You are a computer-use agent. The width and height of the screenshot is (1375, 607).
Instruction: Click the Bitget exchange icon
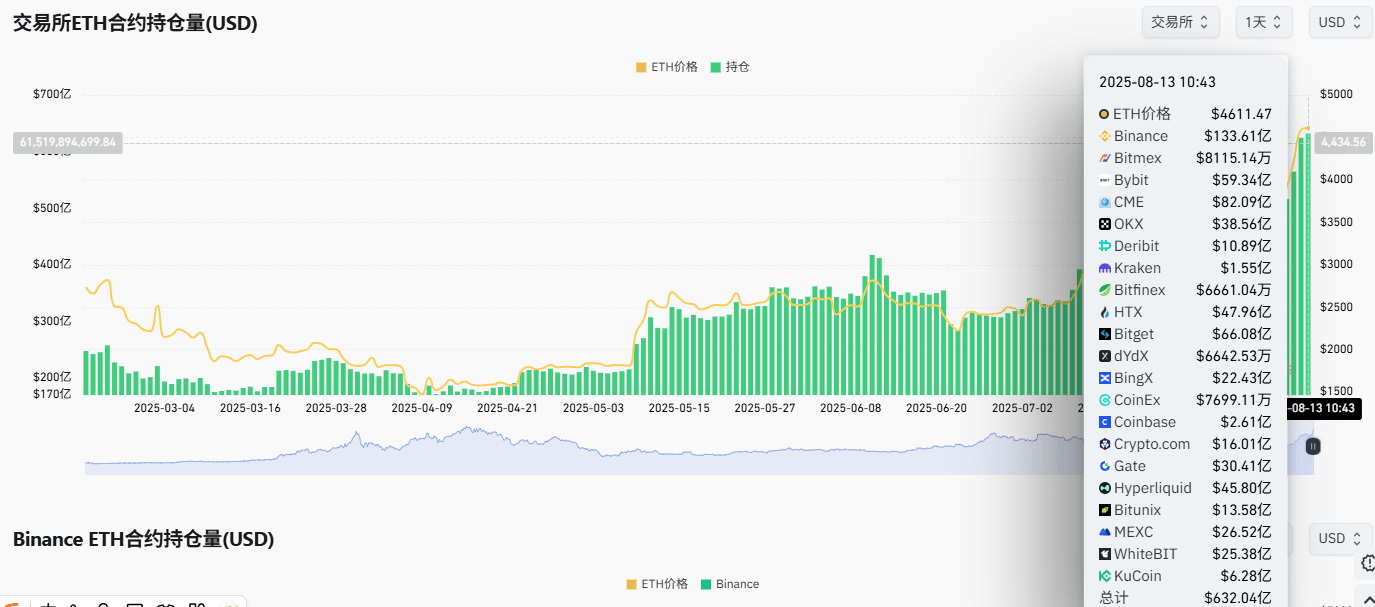click(x=1103, y=333)
